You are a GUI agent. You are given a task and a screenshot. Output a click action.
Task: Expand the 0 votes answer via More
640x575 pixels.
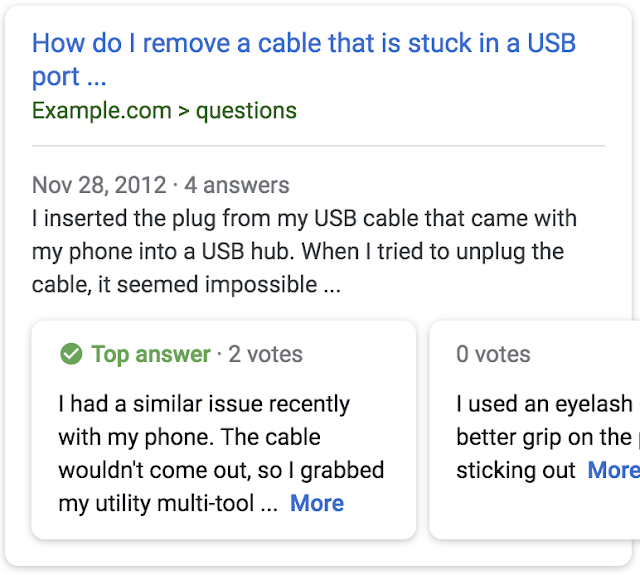click(613, 470)
